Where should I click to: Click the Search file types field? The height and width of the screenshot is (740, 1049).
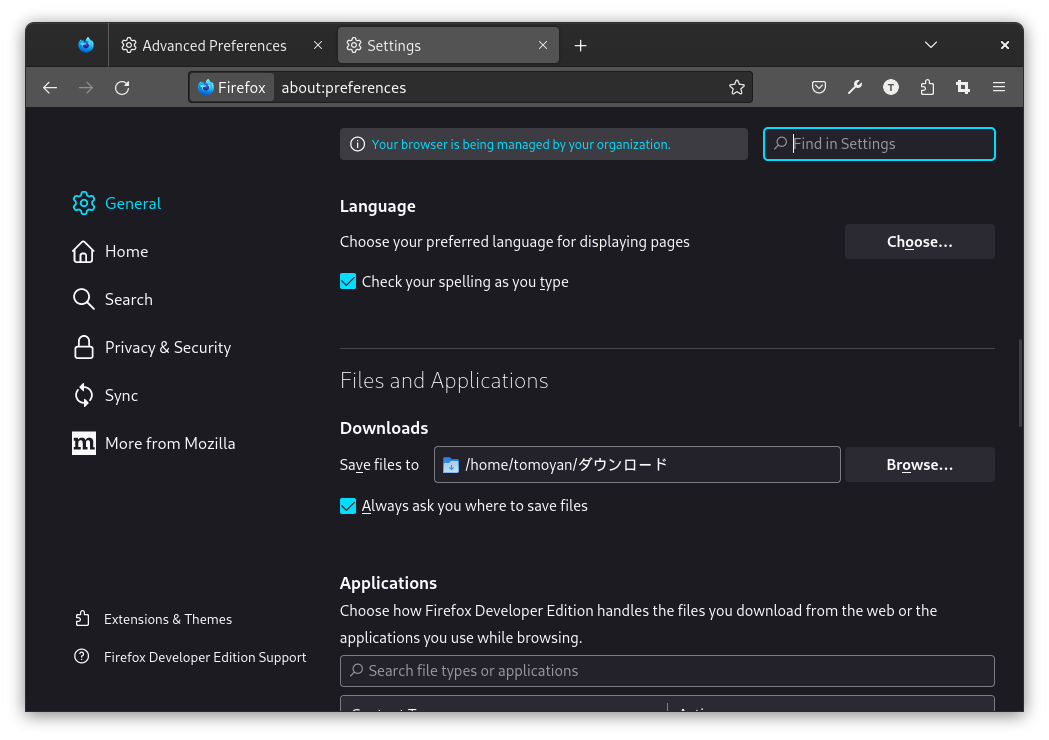click(667, 671)
